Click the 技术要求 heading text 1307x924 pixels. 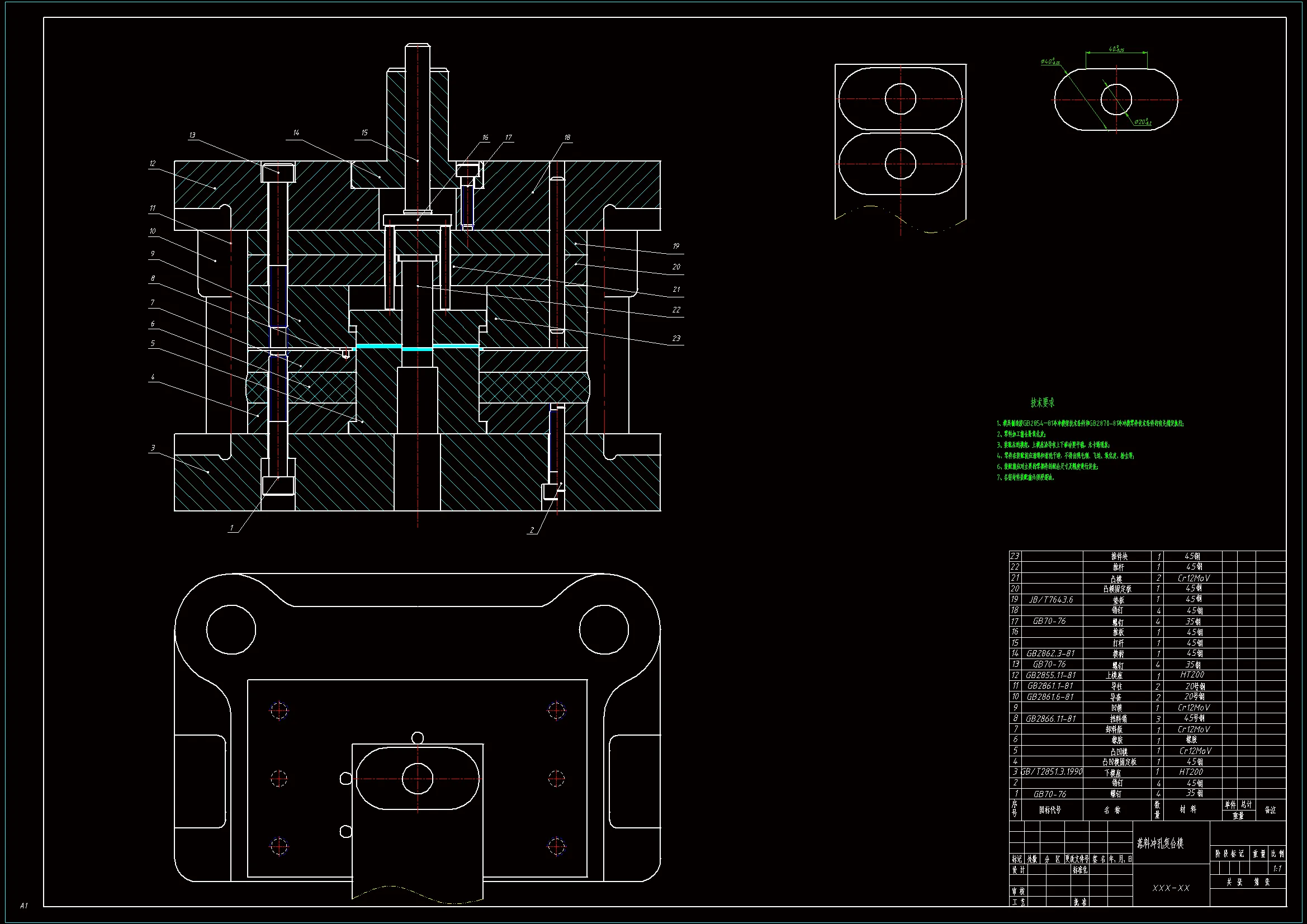(1042, 403)
